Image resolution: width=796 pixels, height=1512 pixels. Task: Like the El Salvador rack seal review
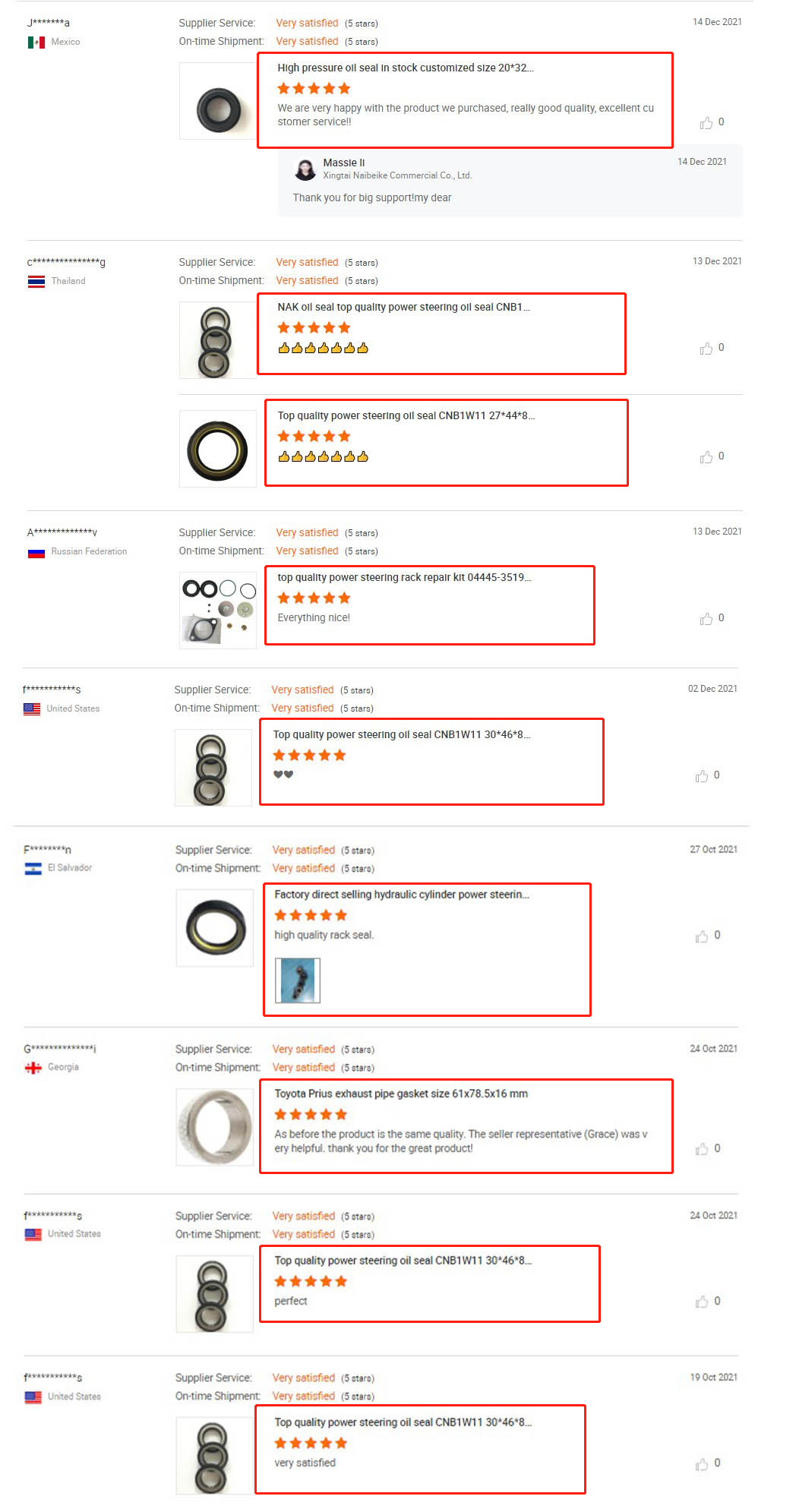pyautogui.click(x=702, y=936)
